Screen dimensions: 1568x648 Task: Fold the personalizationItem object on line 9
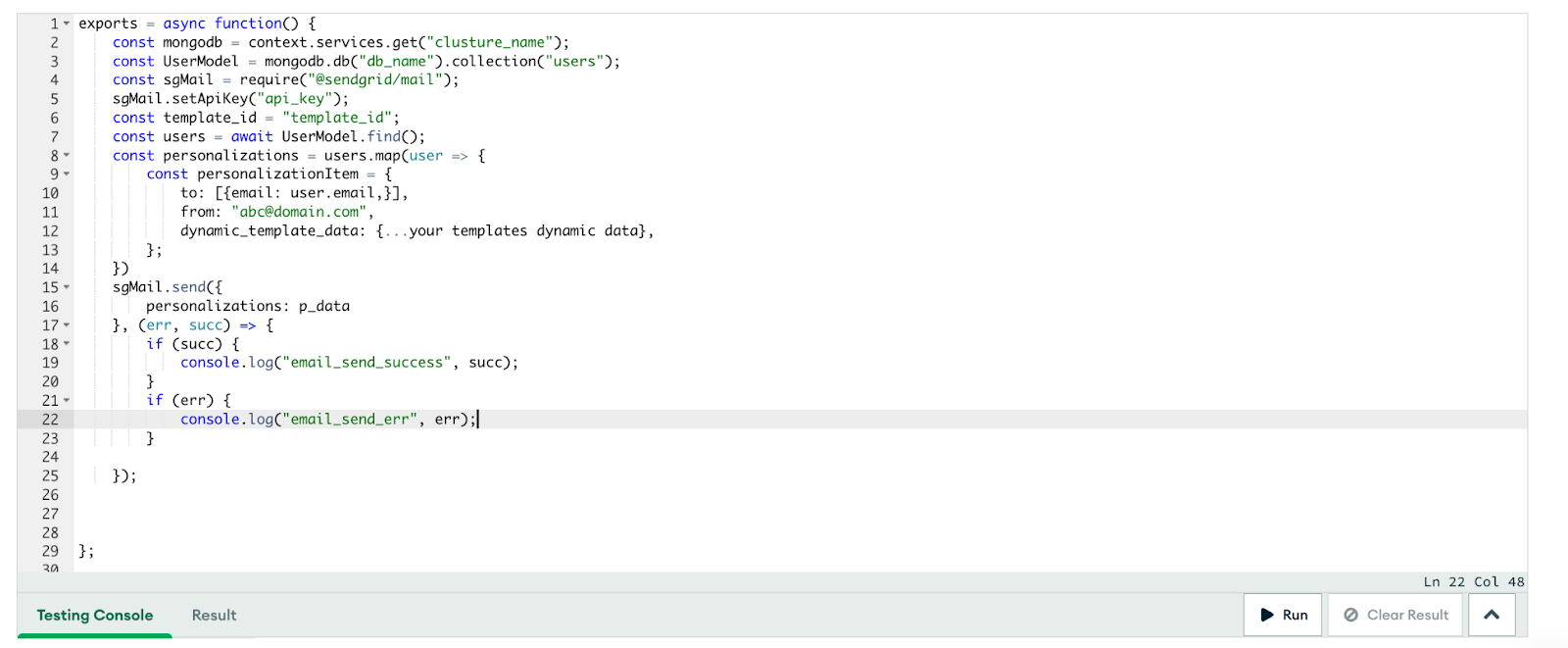pos(67,174)
